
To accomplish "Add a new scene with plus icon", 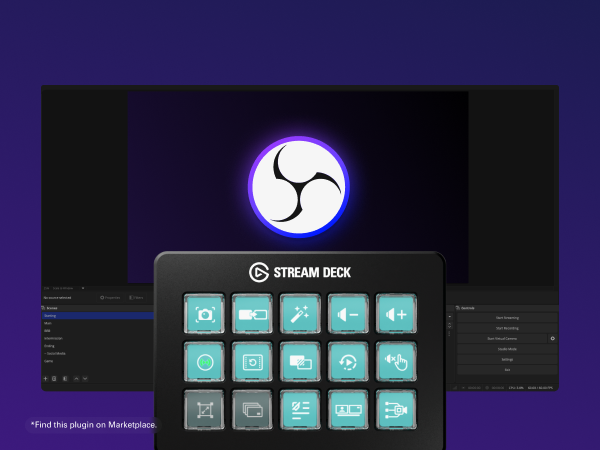I will (x=46, y=378).
